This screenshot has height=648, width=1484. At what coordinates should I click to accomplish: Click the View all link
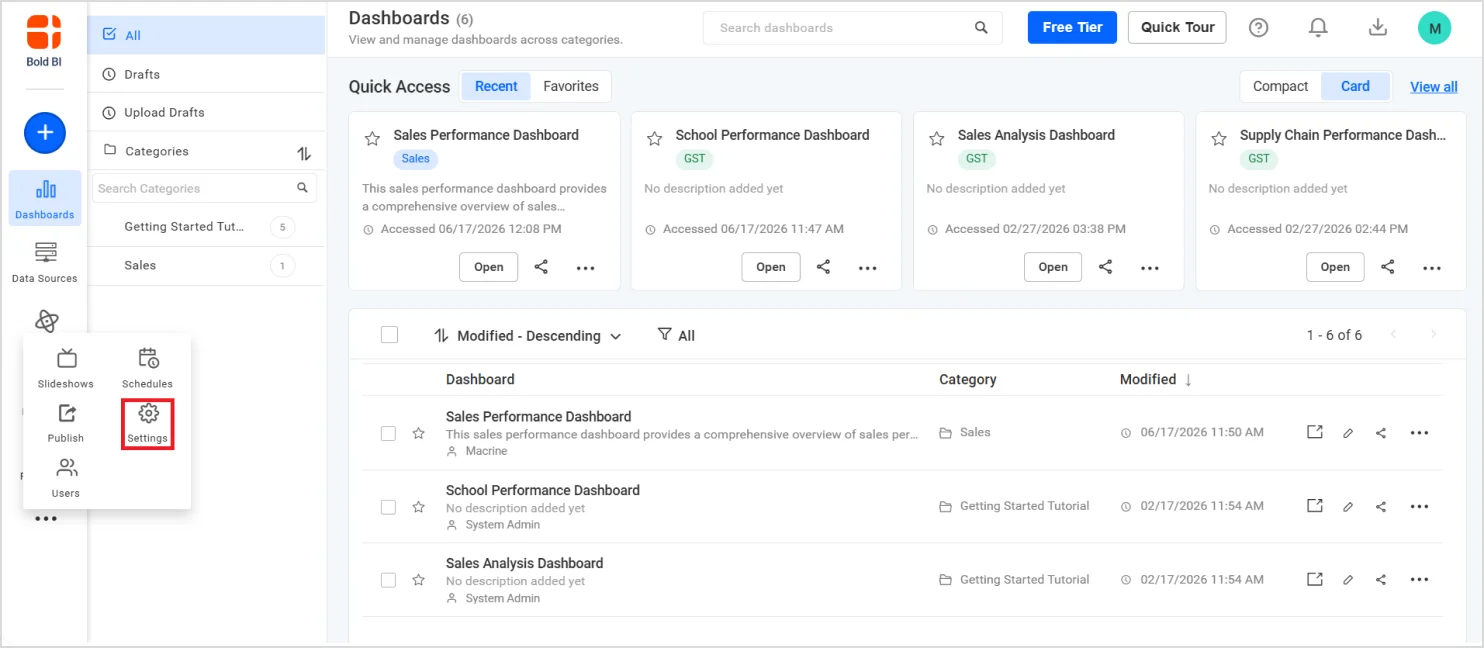tap(1433, 87)
